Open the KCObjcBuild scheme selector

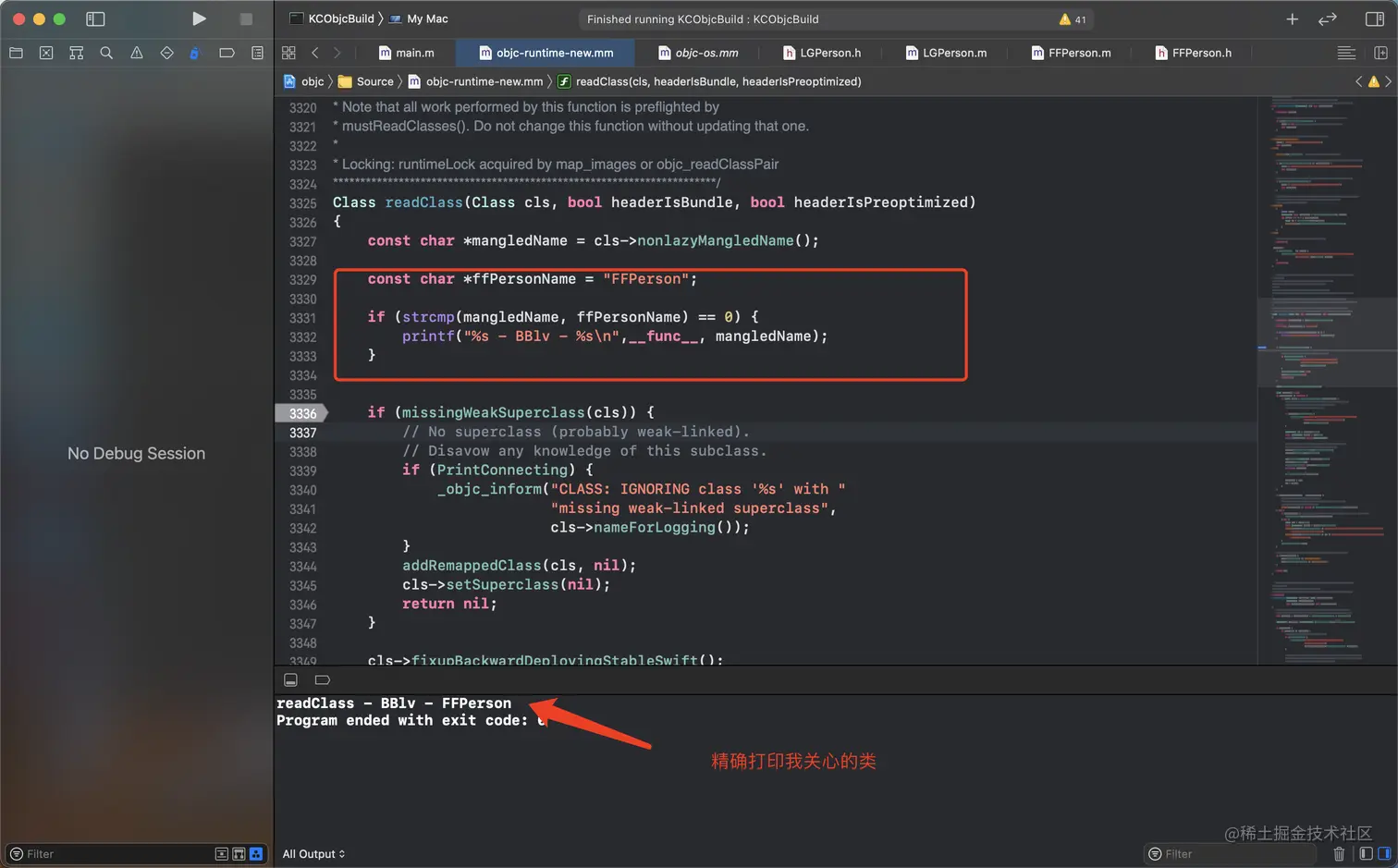tap(332, 18)
